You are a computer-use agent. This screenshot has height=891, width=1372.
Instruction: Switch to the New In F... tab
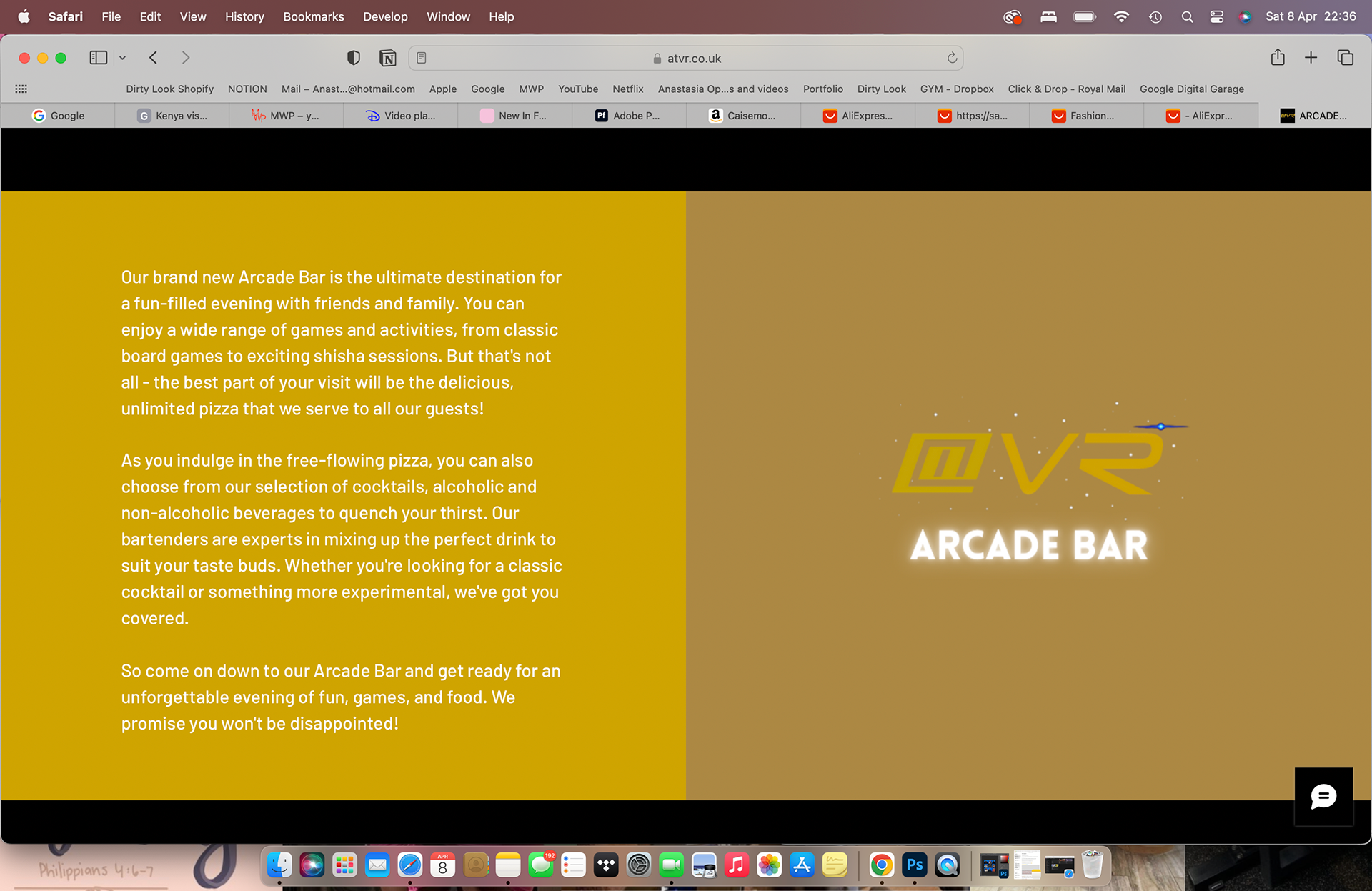click(515, 116)
